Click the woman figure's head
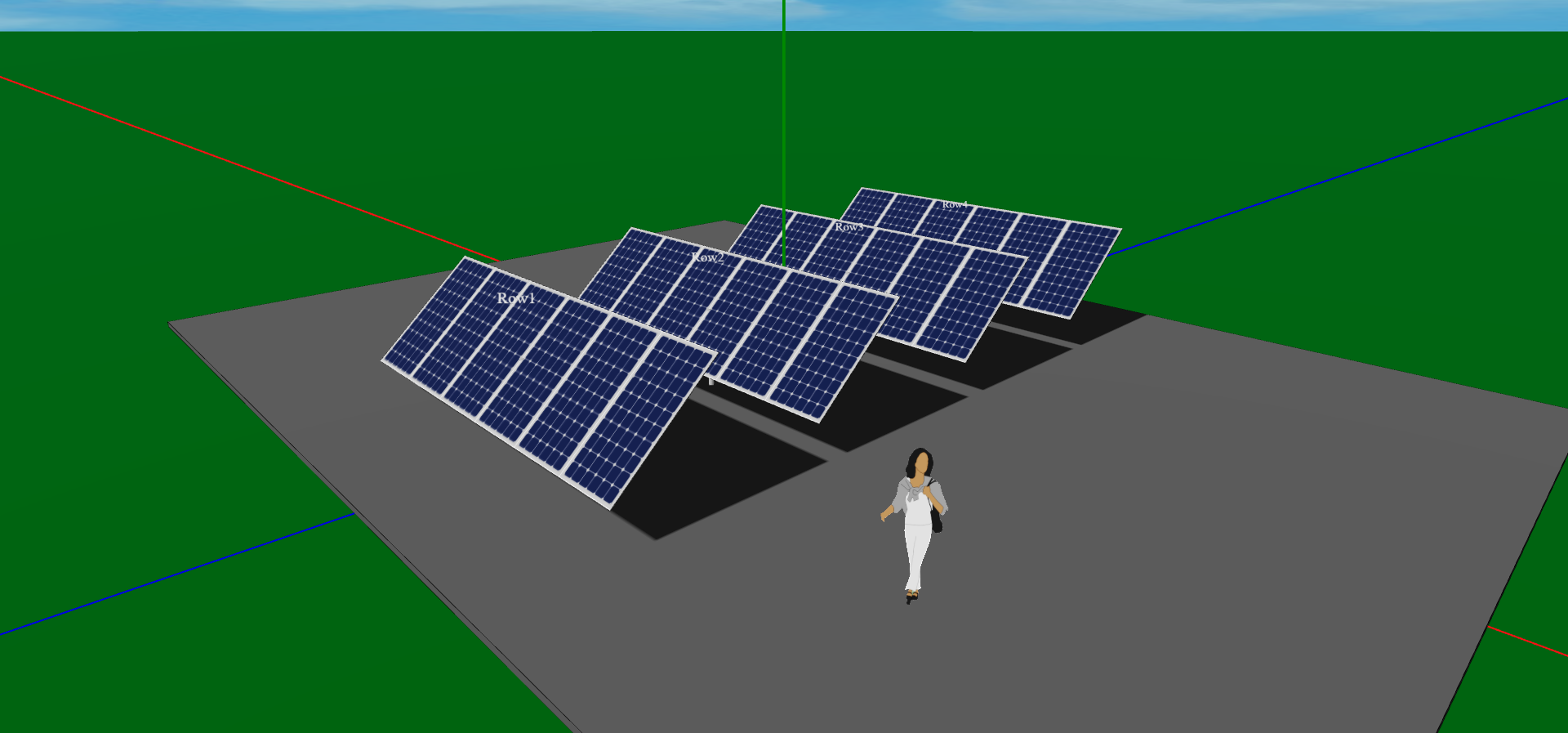 tap(920, 463)
